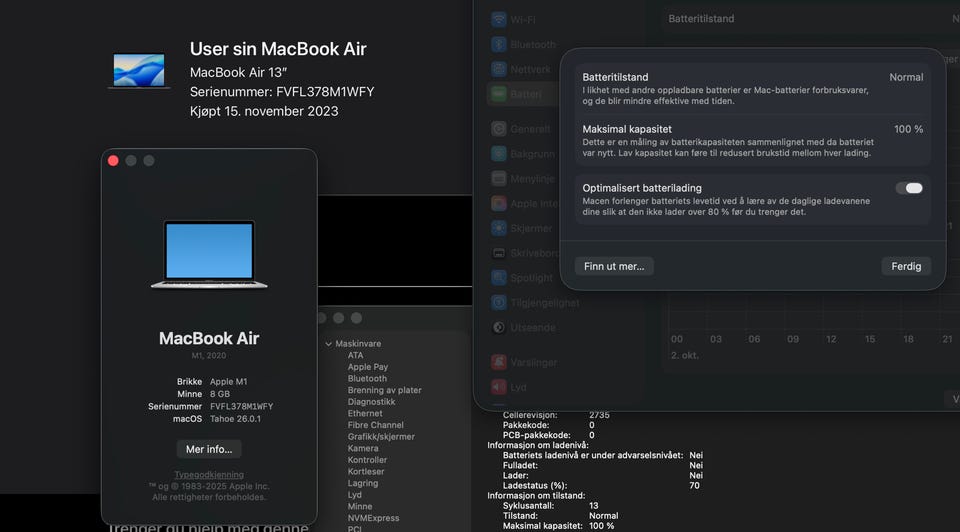Viewport: 960px width, 532px height.
Task: Click the Batteritilstand Normal value in dialog
Action: tap(906, 77)
